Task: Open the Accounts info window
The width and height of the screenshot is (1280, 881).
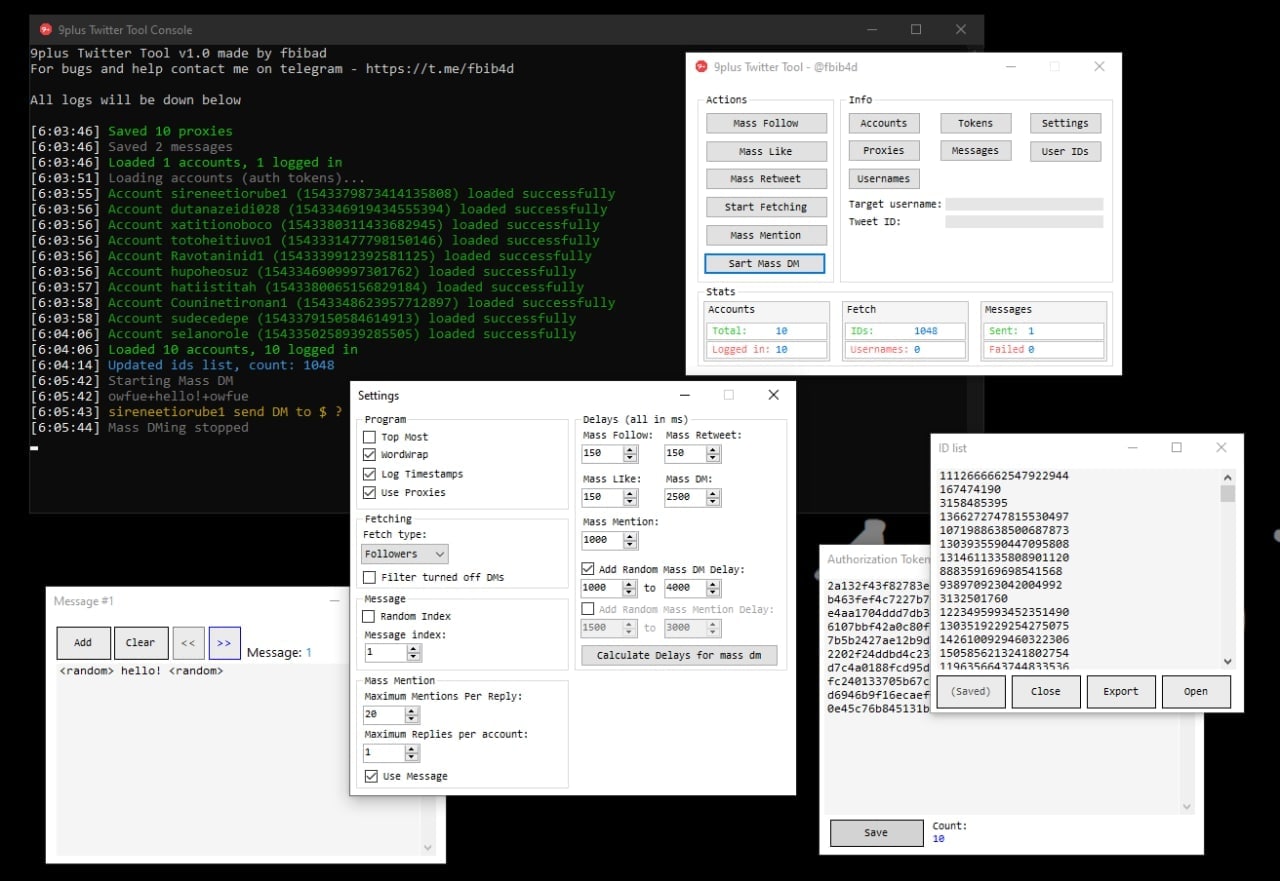Action: (884, 123)
